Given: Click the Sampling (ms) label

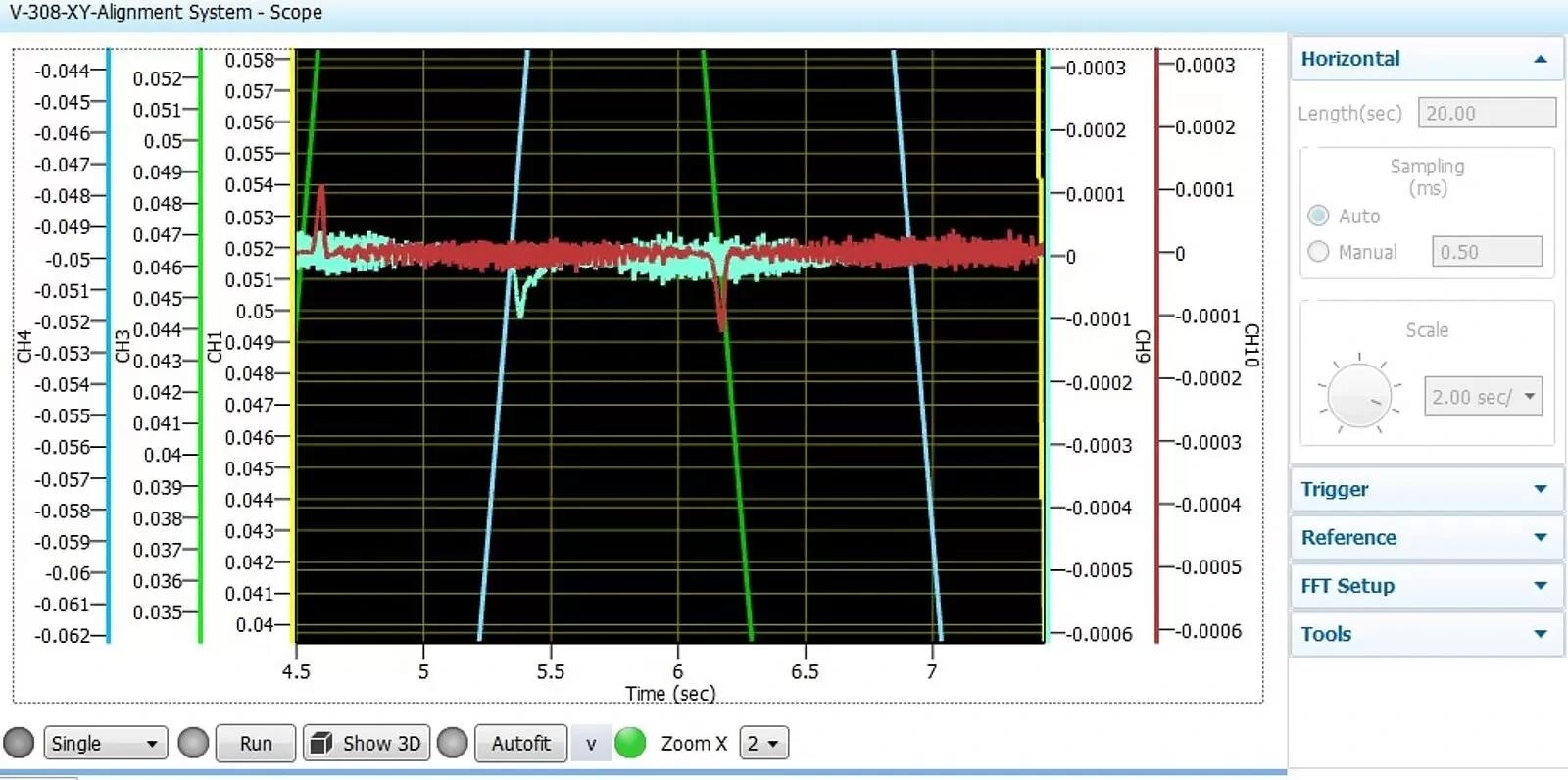Looking at the screenshot, I should pyautogui.click(x=1427, y=177).
